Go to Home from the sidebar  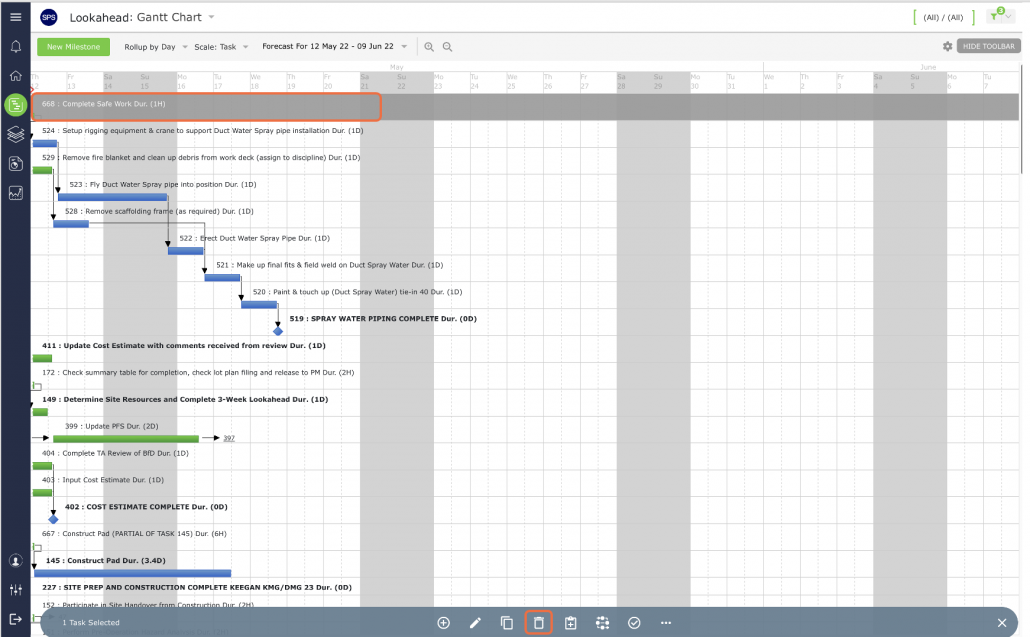16,76
